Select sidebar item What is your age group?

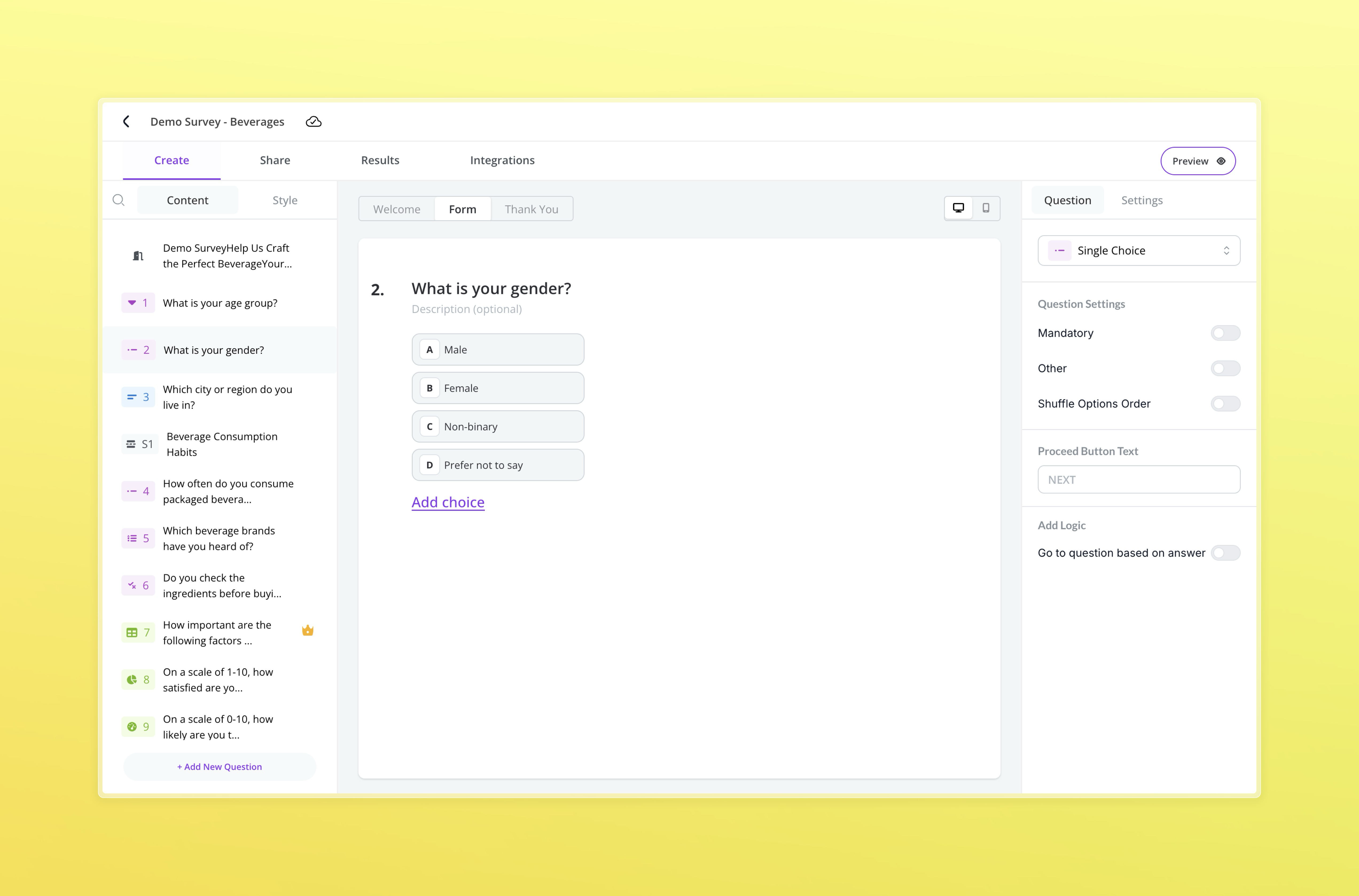220,303
